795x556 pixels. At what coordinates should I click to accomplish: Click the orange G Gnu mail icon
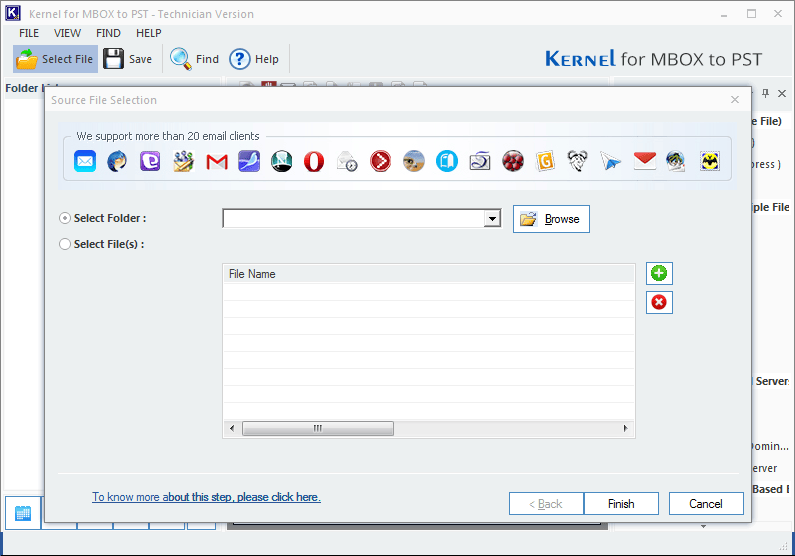pyautogui.click(x=545, y=161)
